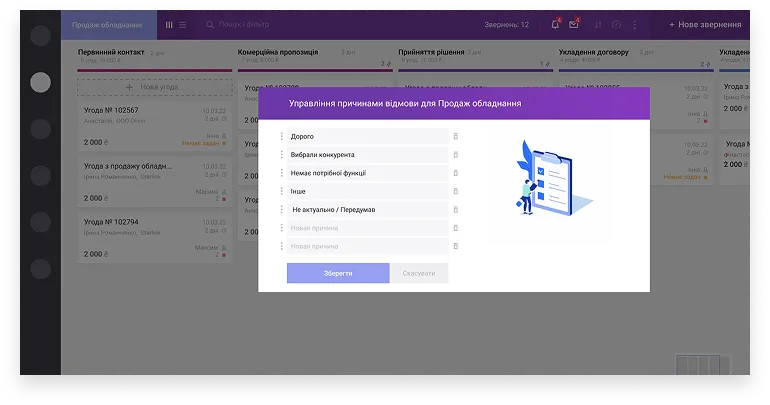Delete the "Не актуально / Передумав" reason

click(x=456, y=210)
